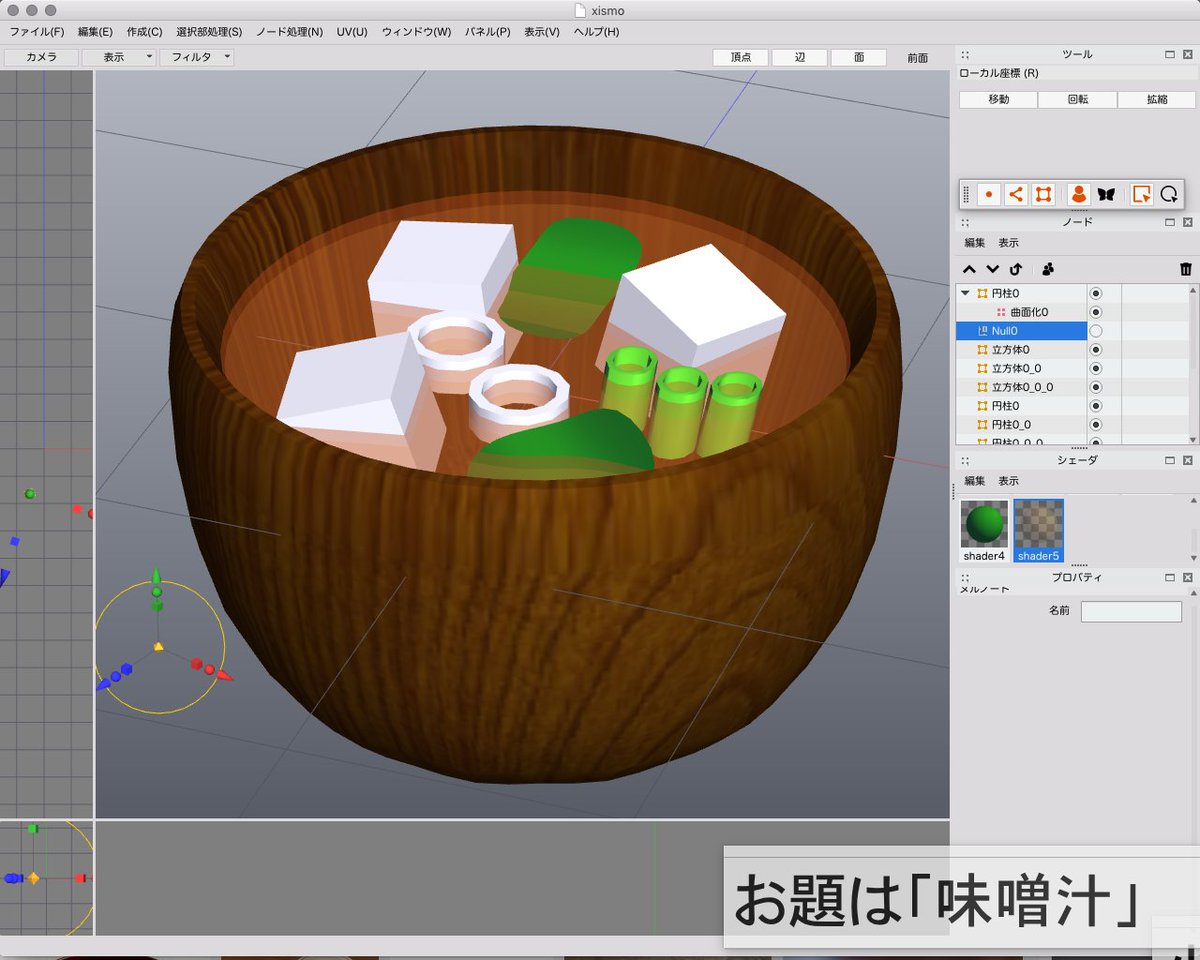Open 表示 menu in the ノード panel
Image resolution: width=1200 pixels, height=960 pixels.
coord(1008,243)
